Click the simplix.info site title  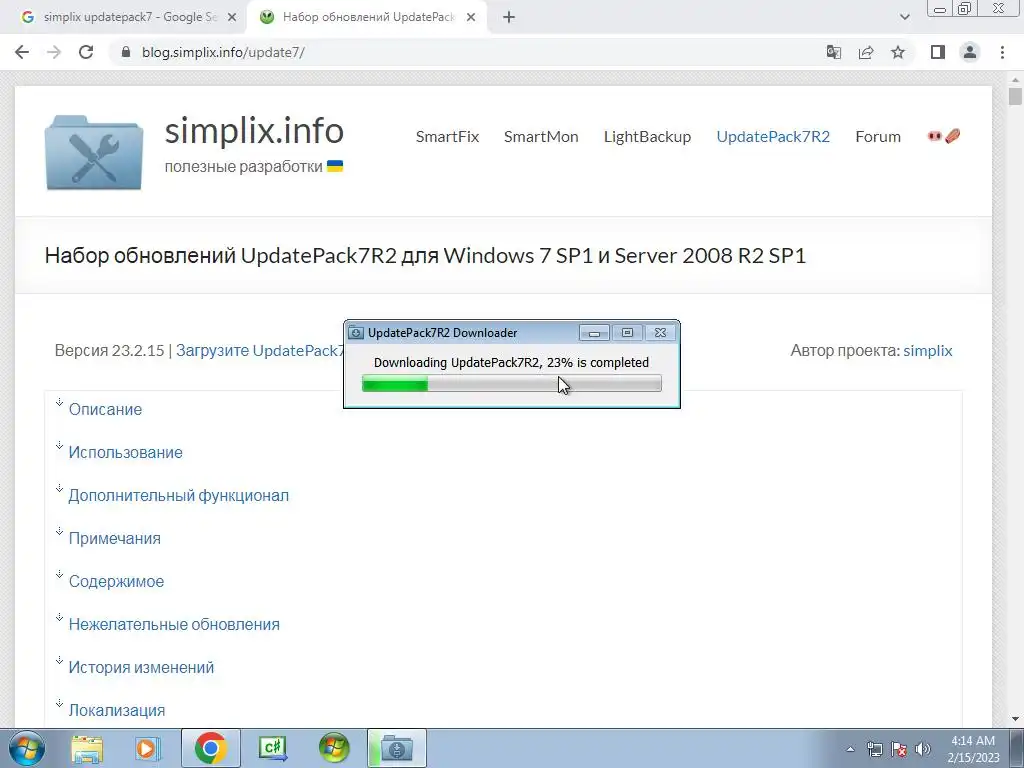[x=254, y=131]
